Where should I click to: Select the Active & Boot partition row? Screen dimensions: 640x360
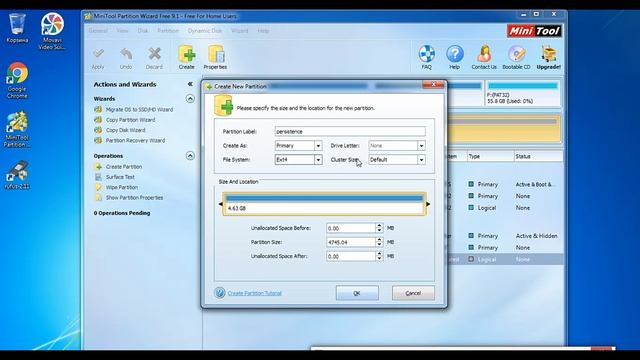tap(504, 184)
